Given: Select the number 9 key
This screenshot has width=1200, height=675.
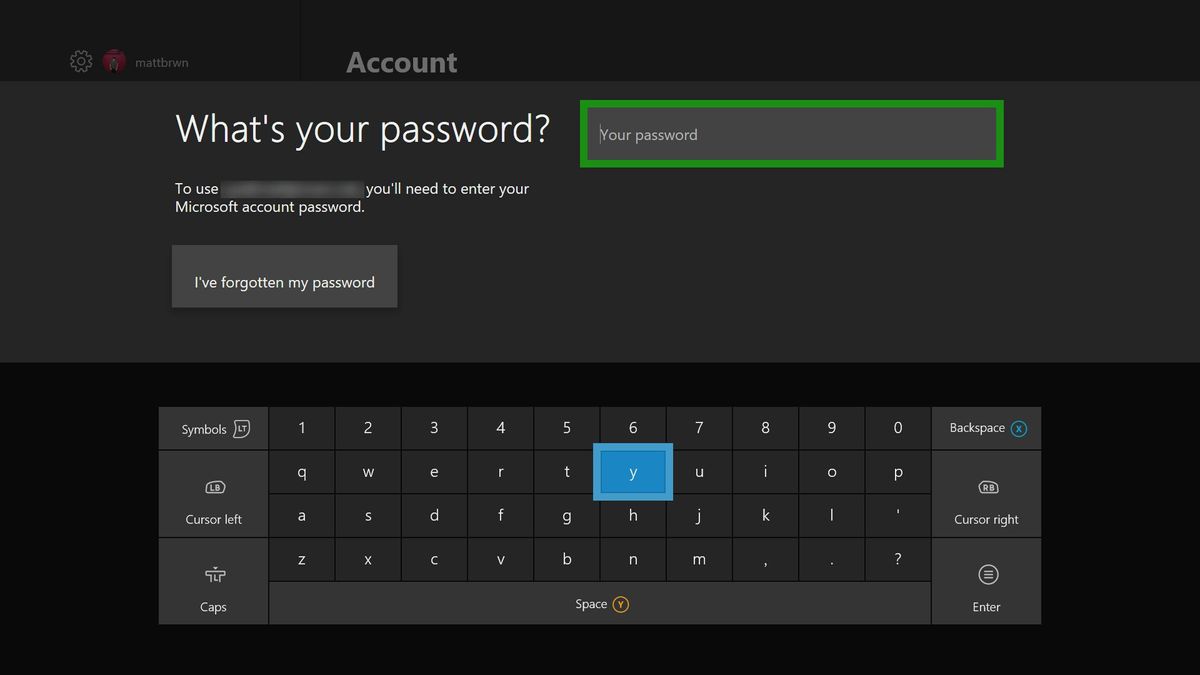Looking at the screenshot, I should [832, 429].
